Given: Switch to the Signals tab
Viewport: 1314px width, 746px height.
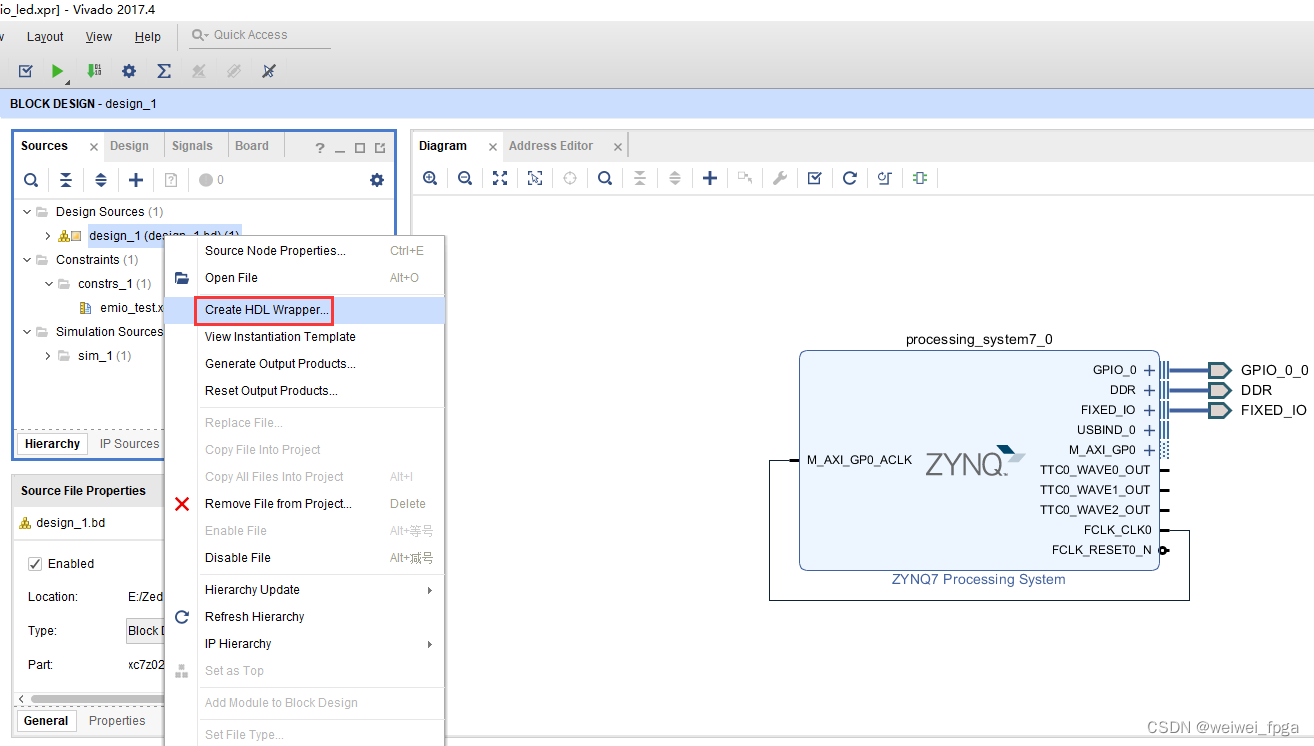Looking at the screenshot, I should point(192,146).
